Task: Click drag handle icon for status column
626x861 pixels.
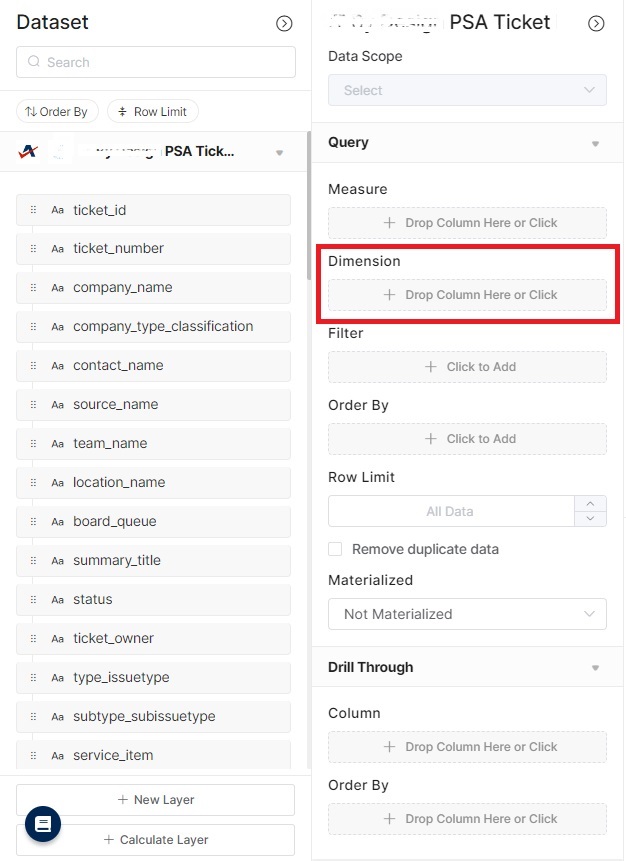Action: [x=33, y=600]
